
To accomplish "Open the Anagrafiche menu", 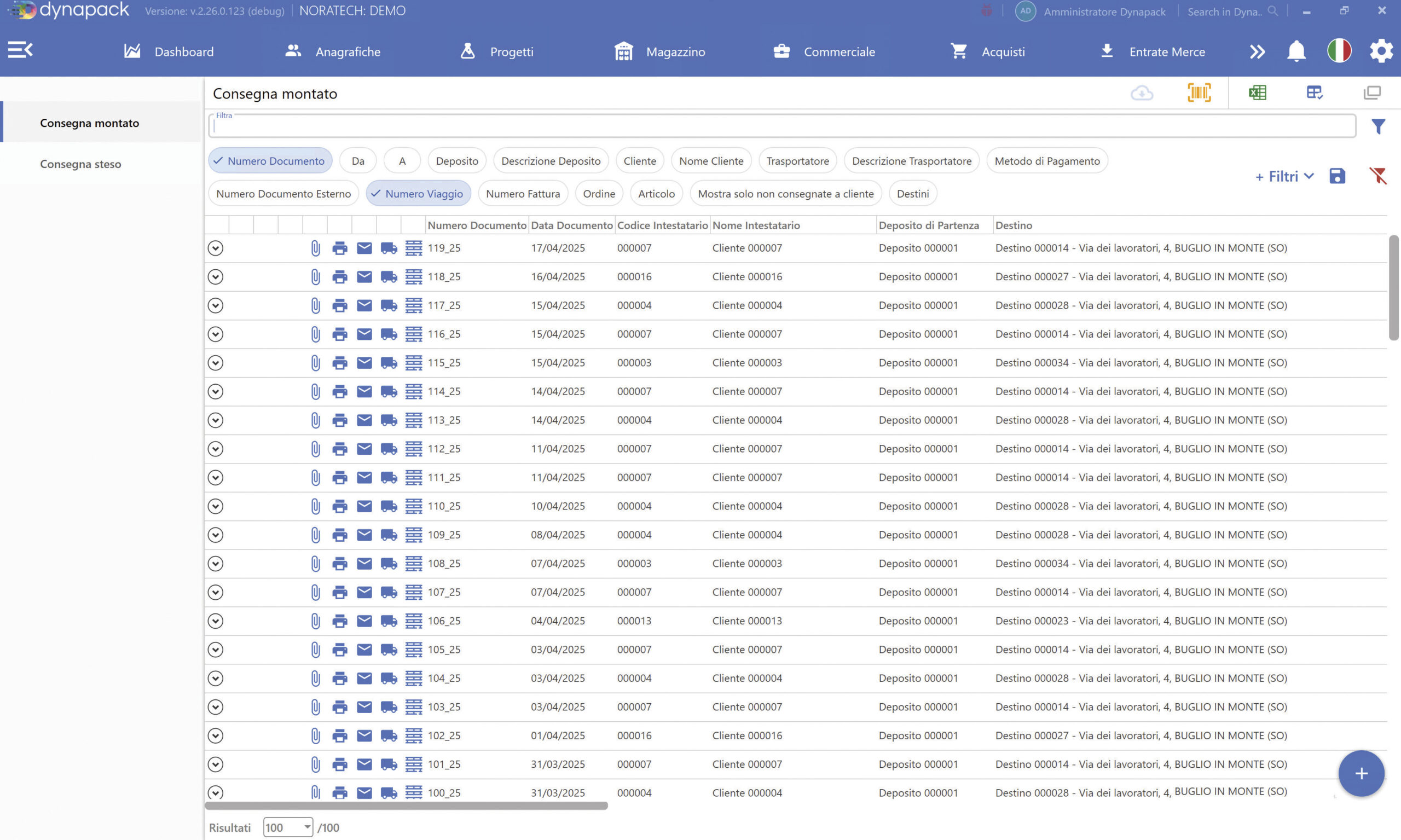I will 332,51.
